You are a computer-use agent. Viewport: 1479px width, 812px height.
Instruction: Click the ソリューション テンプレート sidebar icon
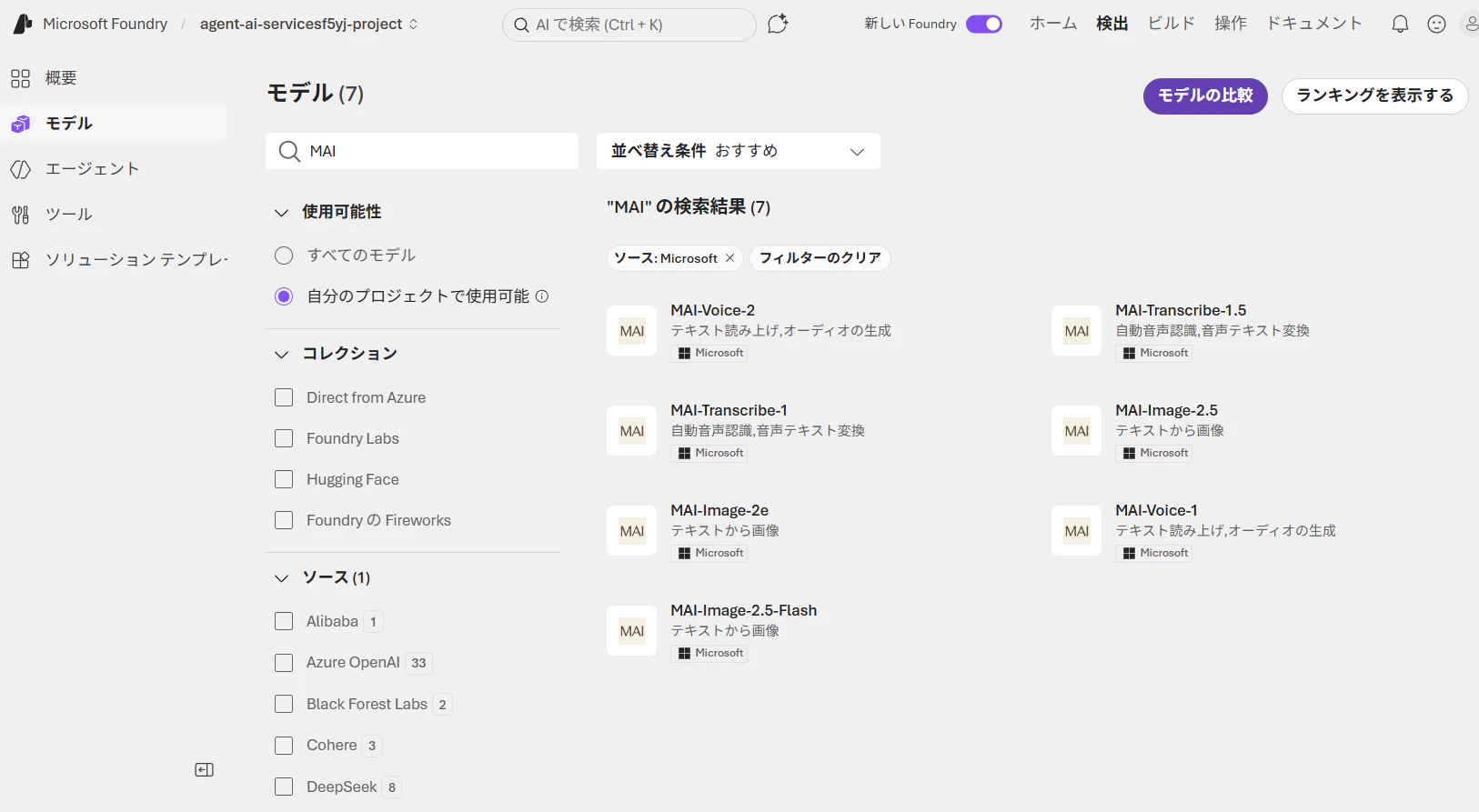[21, 260]
